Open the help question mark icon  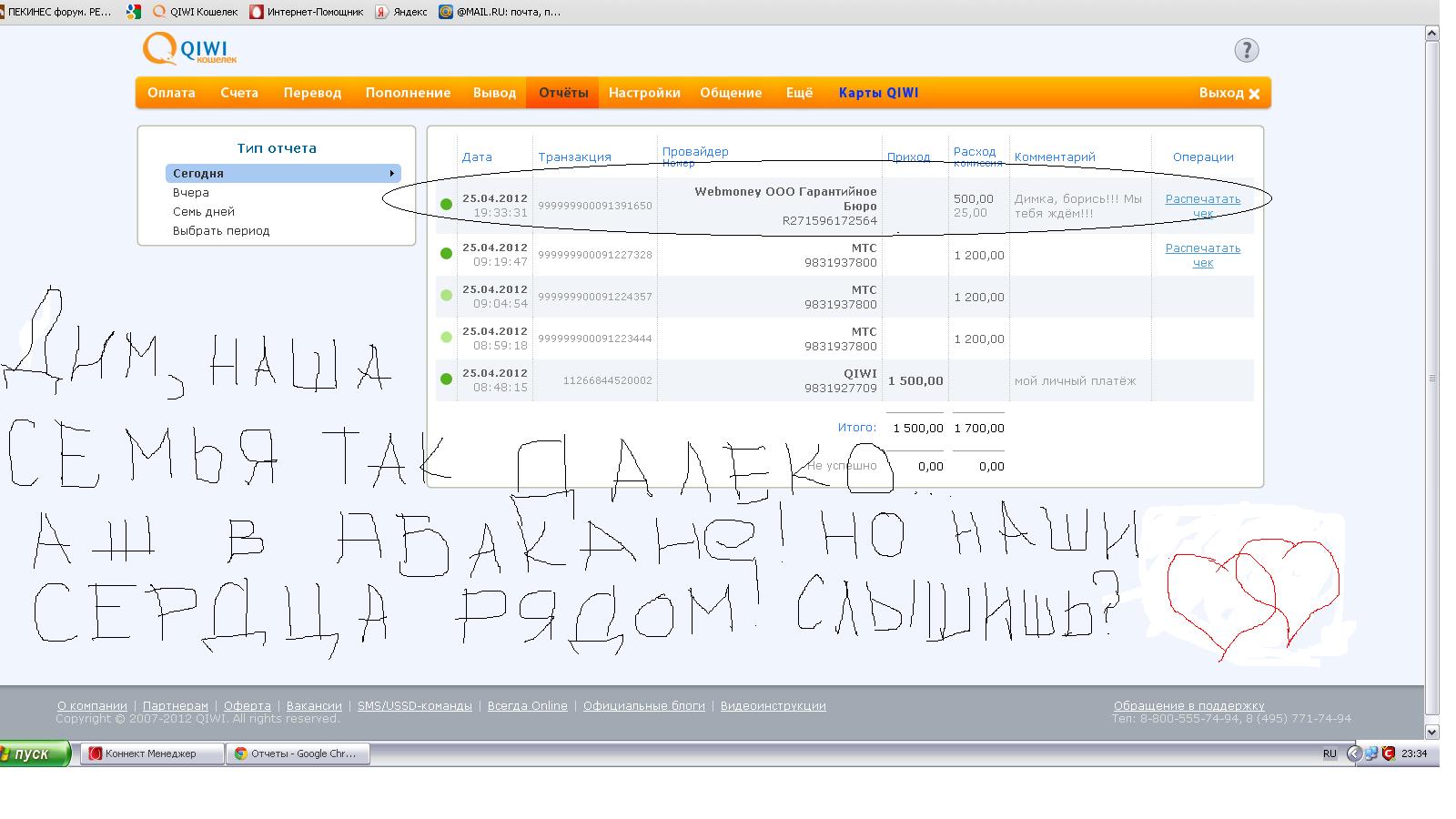click(x=1246, y=50)
